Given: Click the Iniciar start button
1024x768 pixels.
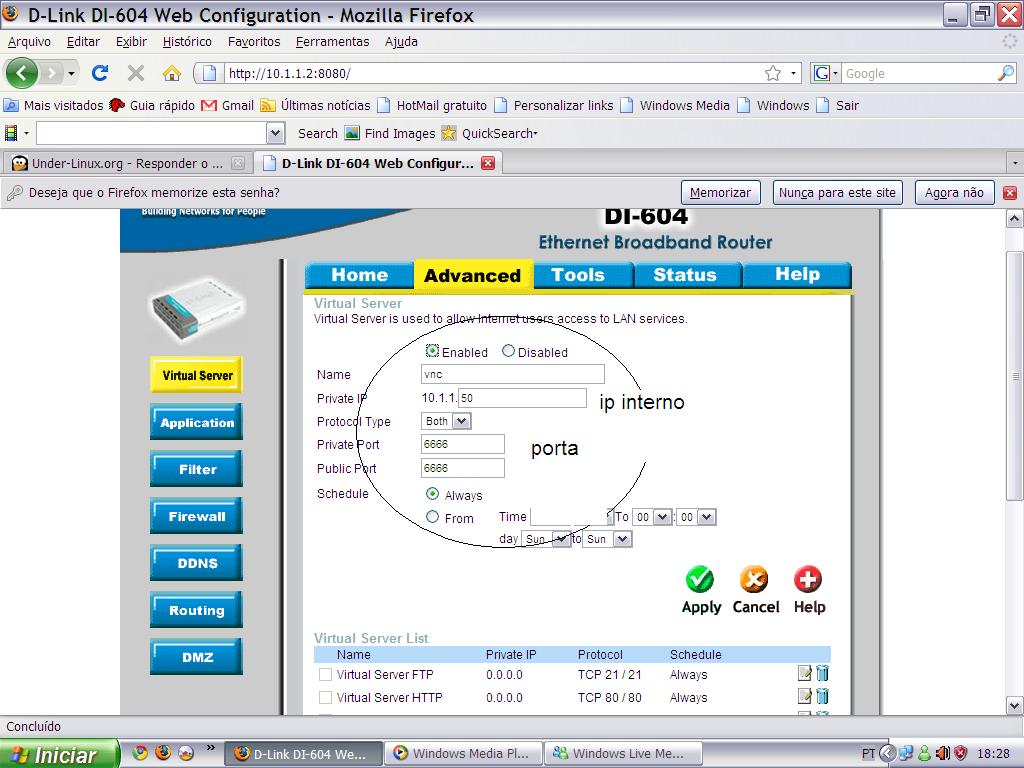Looking at the screenshot, I should pos(60,754).
